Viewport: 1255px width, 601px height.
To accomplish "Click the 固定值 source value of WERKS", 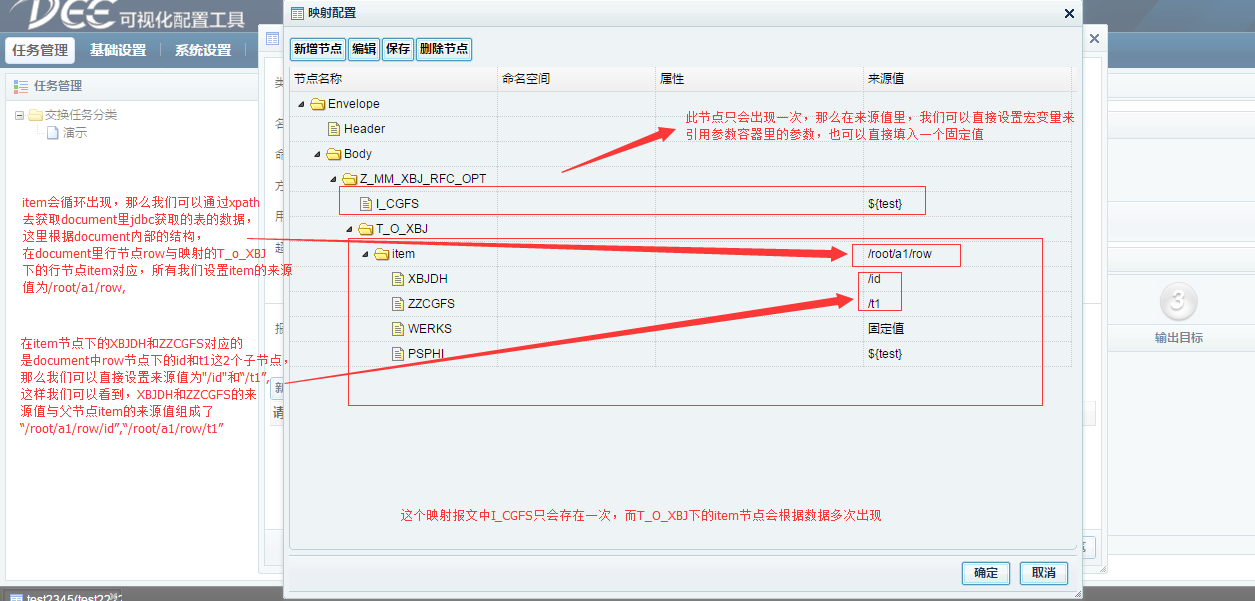I will 886,329.
